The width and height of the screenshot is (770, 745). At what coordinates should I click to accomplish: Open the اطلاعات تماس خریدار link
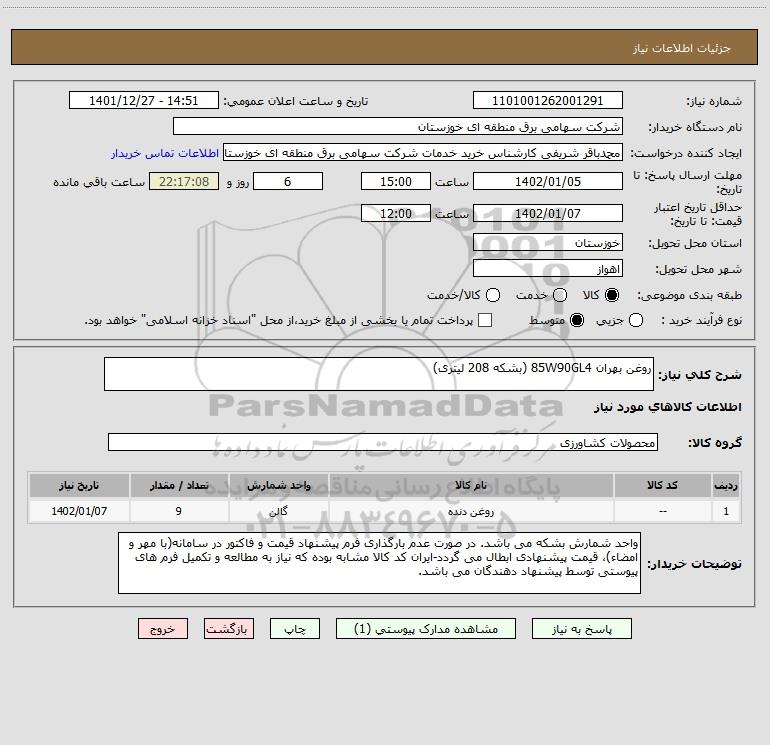165,153
